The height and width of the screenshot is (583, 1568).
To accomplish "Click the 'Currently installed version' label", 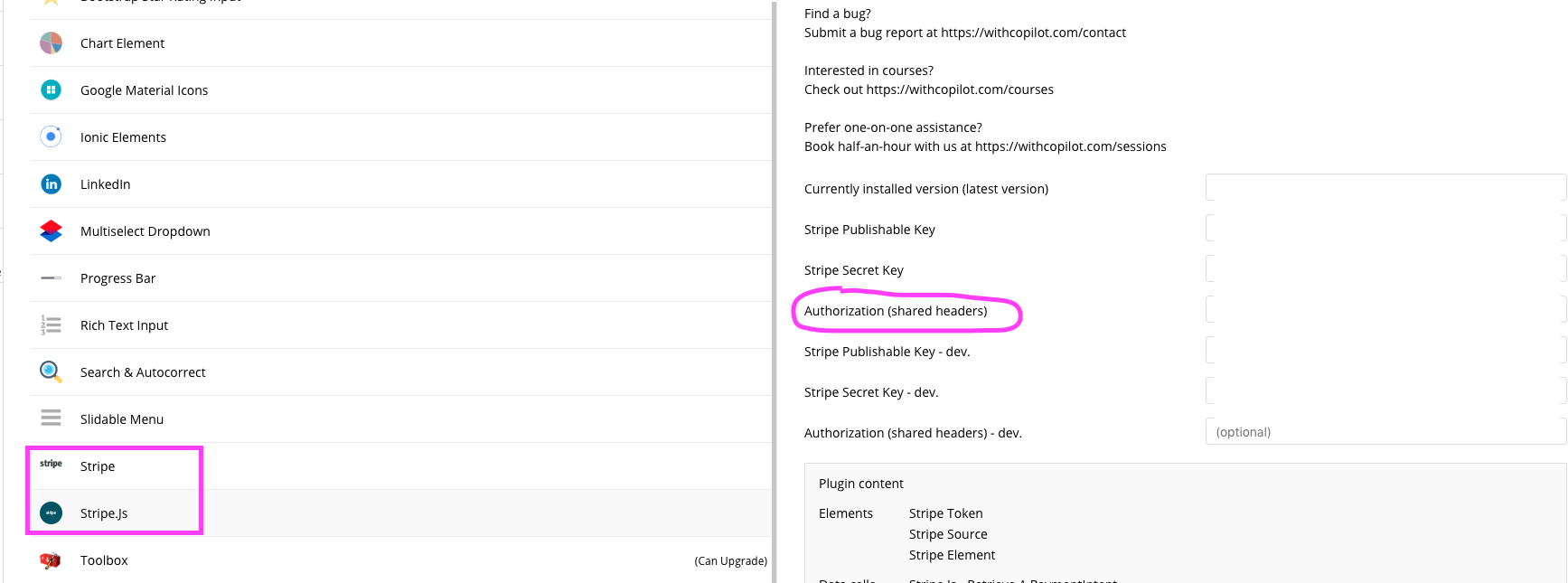I will tap(926, 189).
